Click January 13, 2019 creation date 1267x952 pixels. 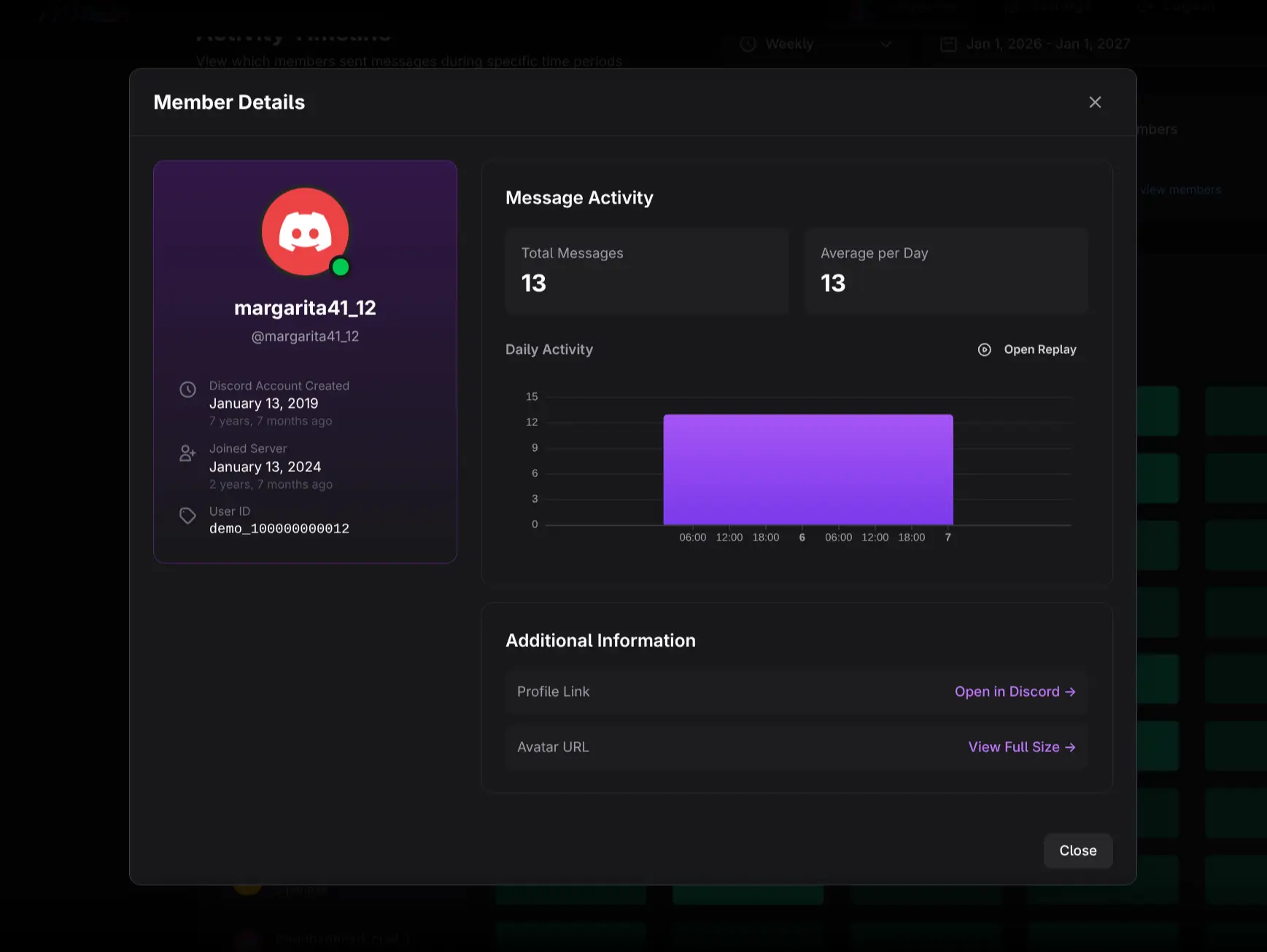pos(264,403)
